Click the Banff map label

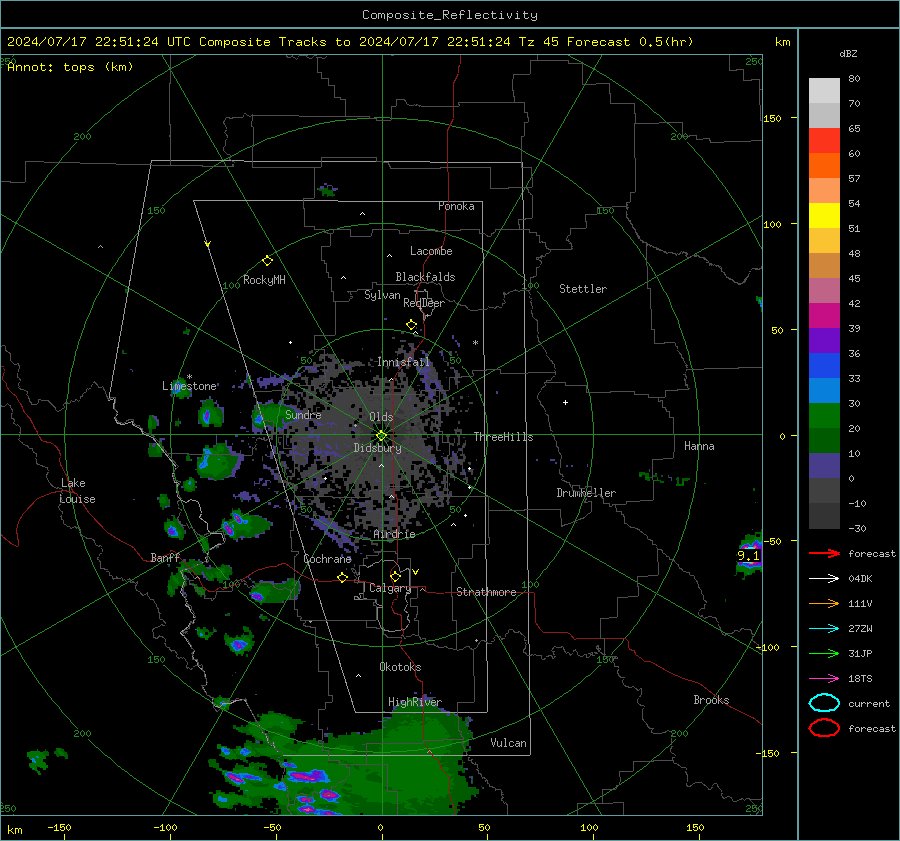[165, 557]
